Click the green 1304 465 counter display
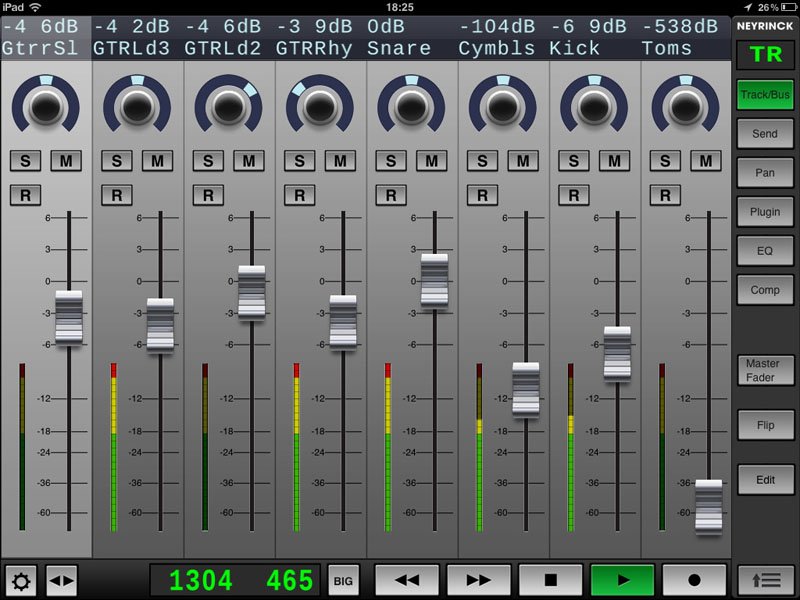The width and height of the screenshot is (800, 600). pyautogui.click(x=235, y=581)
